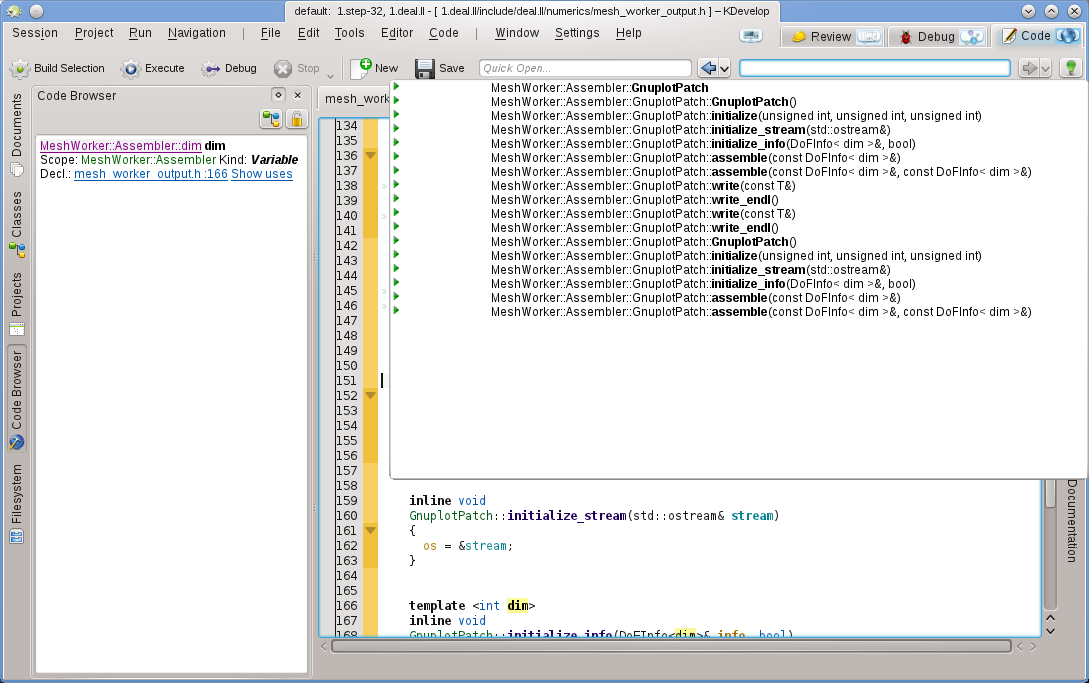The image size is (1089, 683).
Task: Open the back history dropdown arrow
Action: (x=724, y=68)
